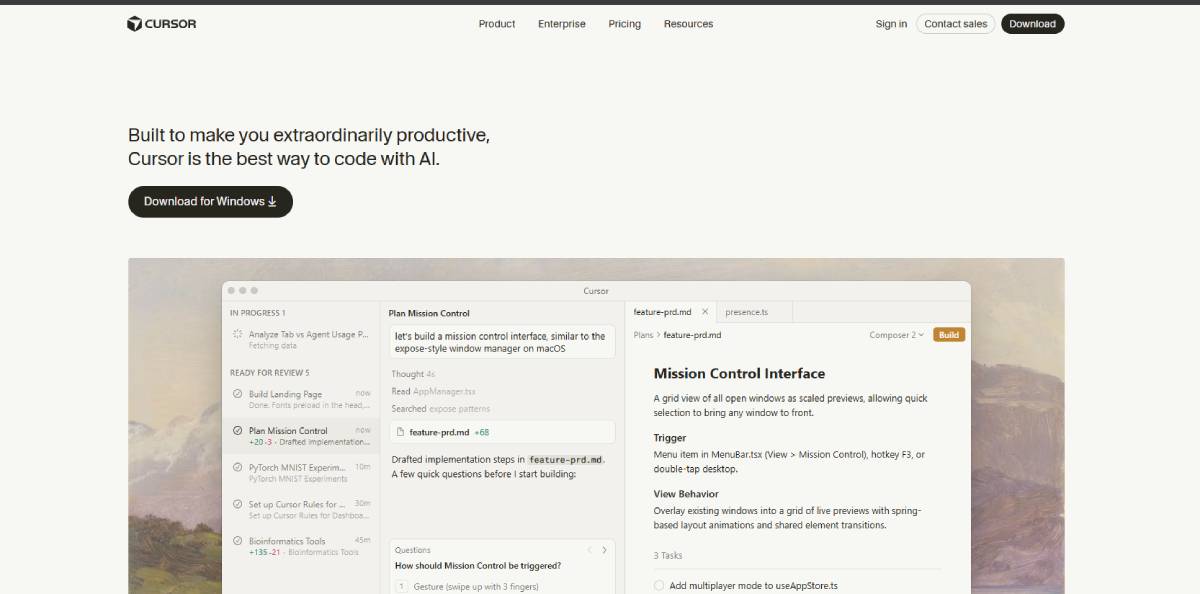Click the mission control prompt text box
The width and height of the screenshot is (1200, 594).
[x=502, y=342]
